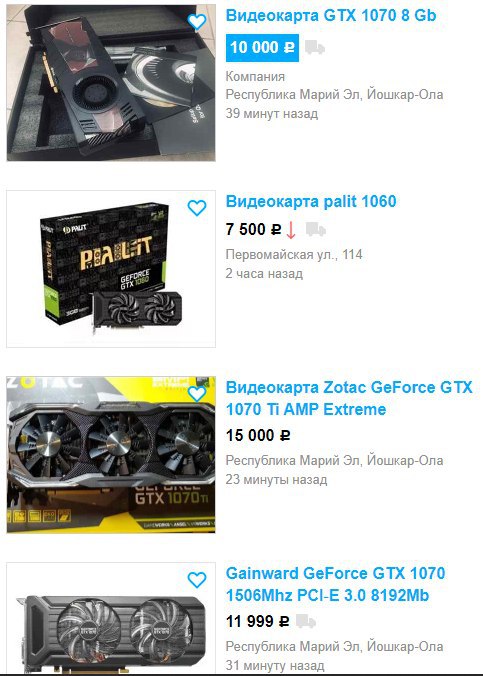Click Компания seller label on first listing
The width and height of the screenshot is (483, 676).
tap(255, 77)
